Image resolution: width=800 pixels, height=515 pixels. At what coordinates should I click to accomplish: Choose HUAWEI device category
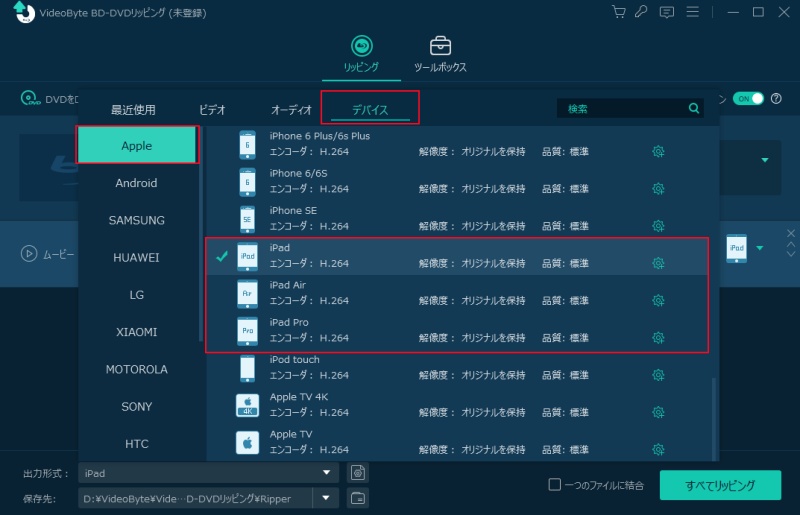[x=137, y=257]
